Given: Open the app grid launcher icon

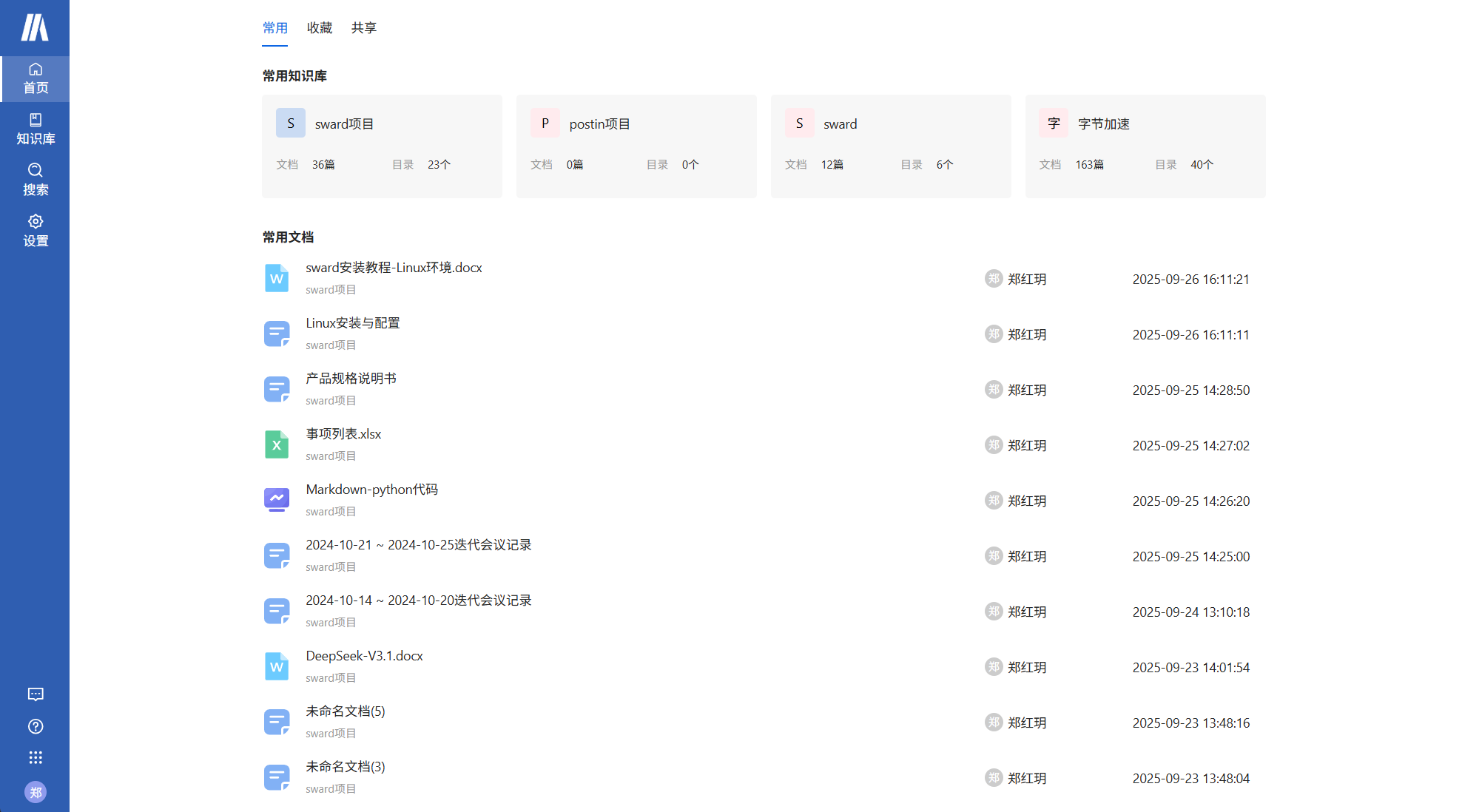Looking at the screenshot, I should [35, 757].
